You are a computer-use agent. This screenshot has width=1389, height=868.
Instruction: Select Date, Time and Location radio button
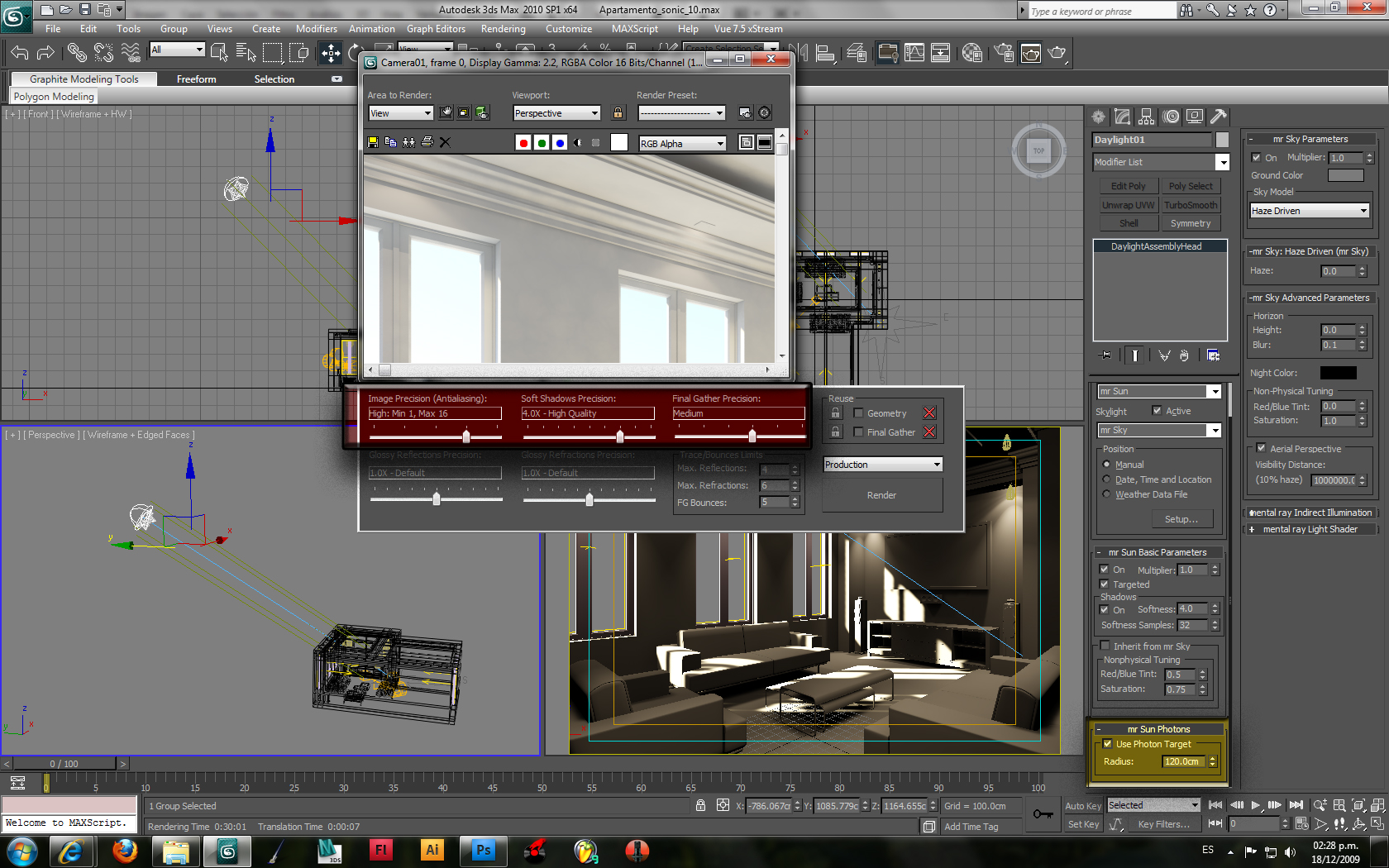(x=1107, y=479)
